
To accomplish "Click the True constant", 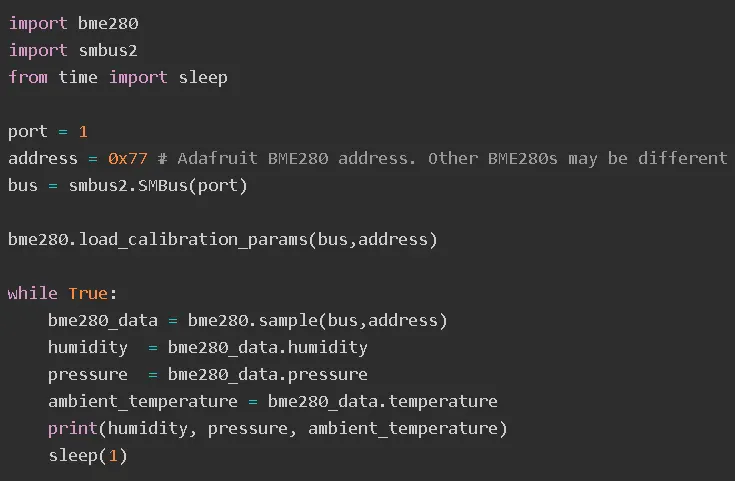I will click(x=88, y=293).
